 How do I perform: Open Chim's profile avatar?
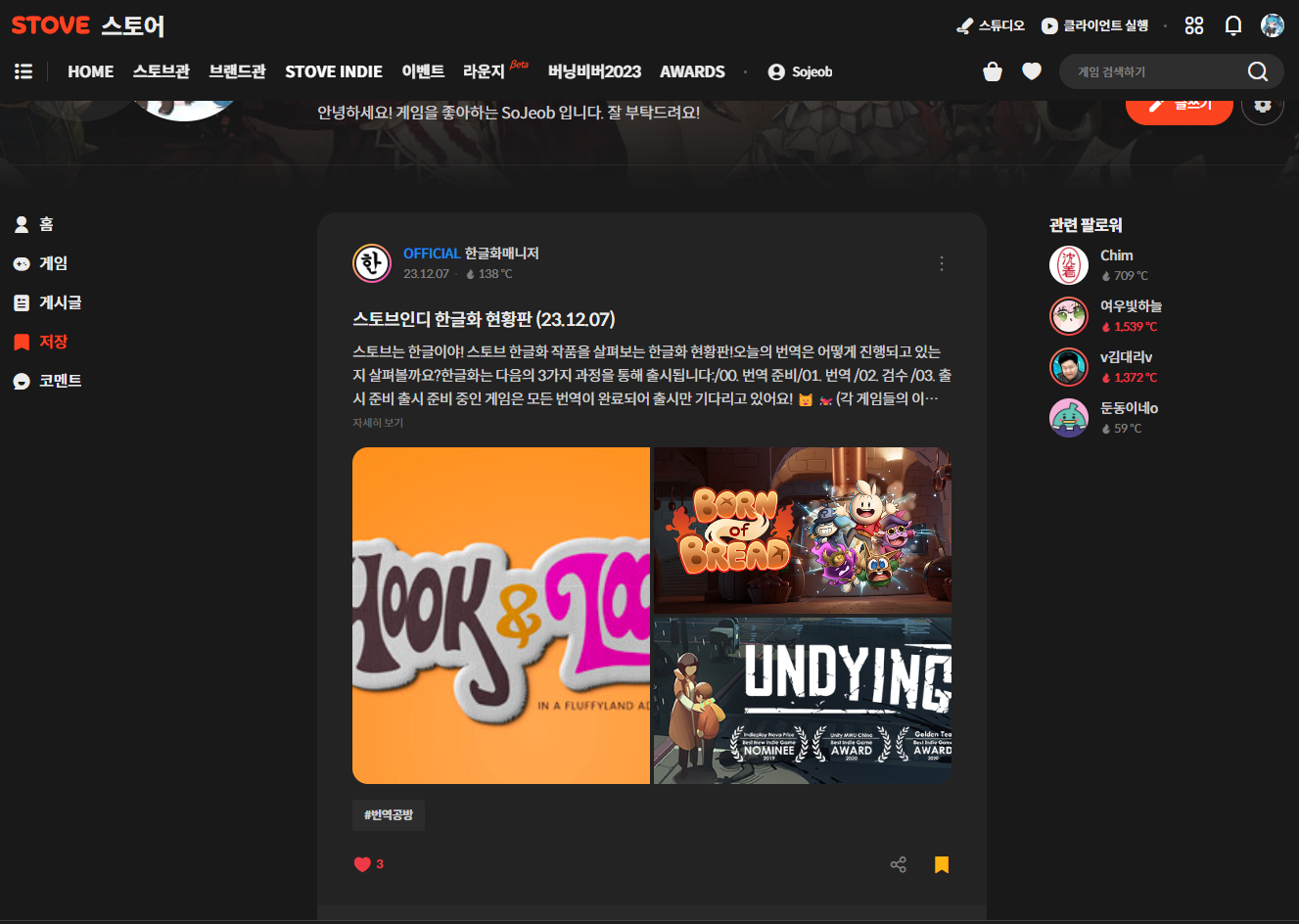pos(1069,265)
